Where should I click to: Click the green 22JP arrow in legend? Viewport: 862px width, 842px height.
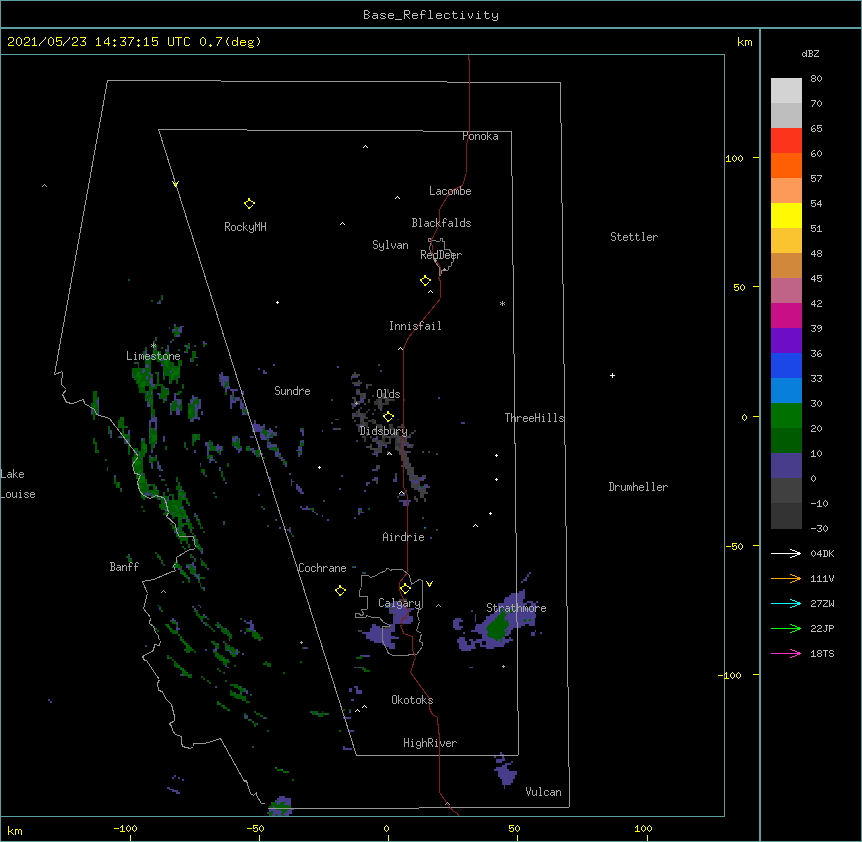786,628
